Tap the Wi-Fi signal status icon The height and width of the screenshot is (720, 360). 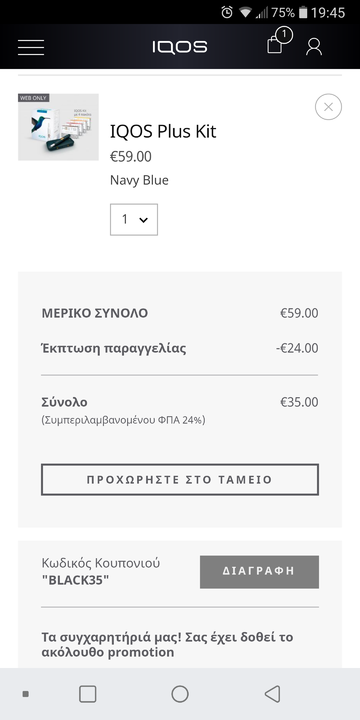point(245,13)
